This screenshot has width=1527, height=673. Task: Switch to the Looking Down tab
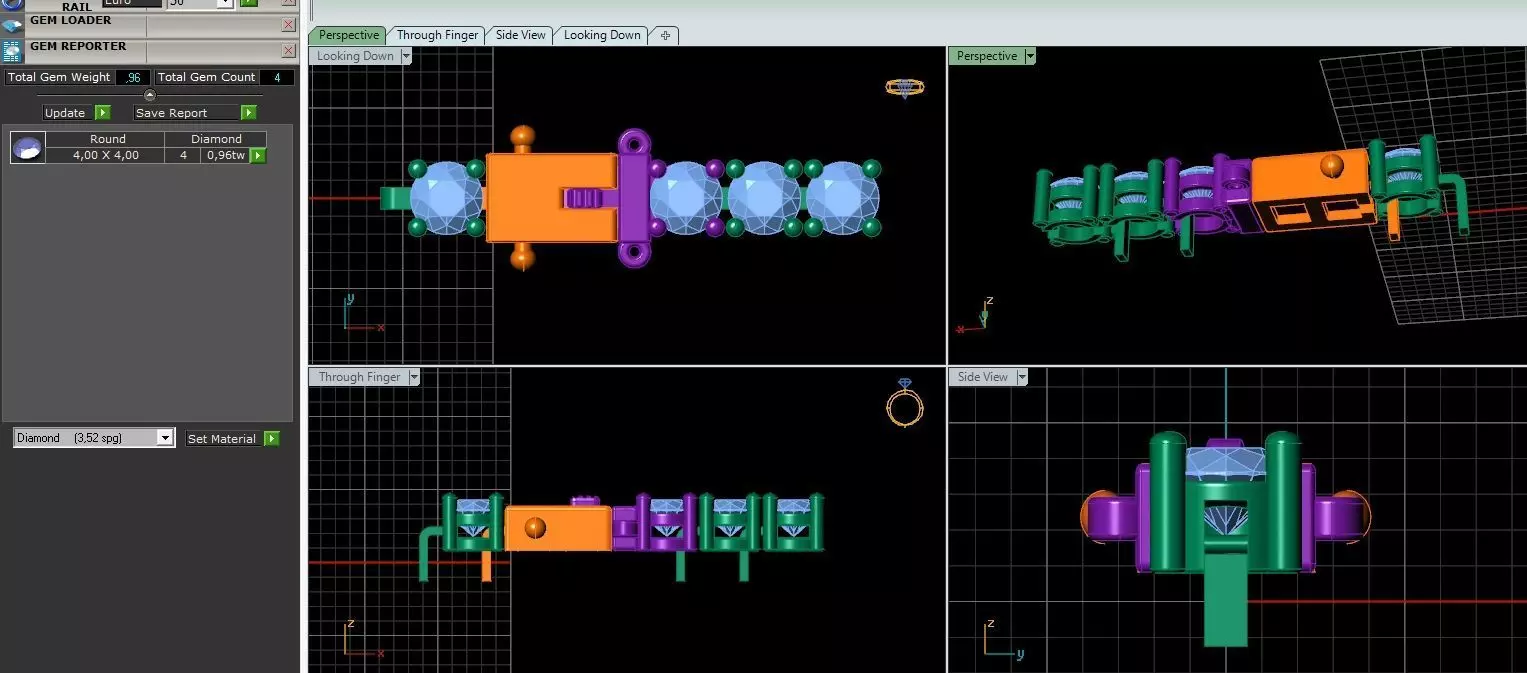tap(602, 35)
